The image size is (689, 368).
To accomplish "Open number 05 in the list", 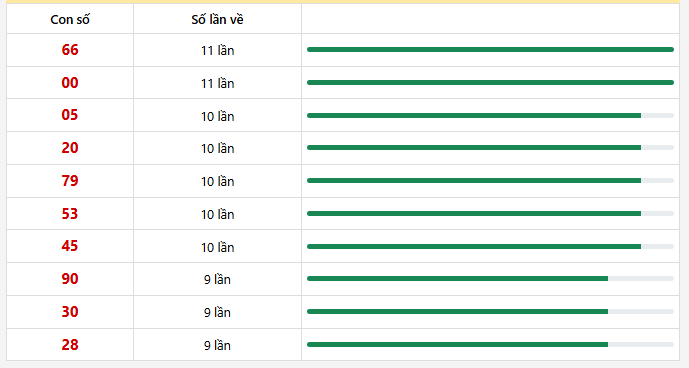I will [70, 115].
